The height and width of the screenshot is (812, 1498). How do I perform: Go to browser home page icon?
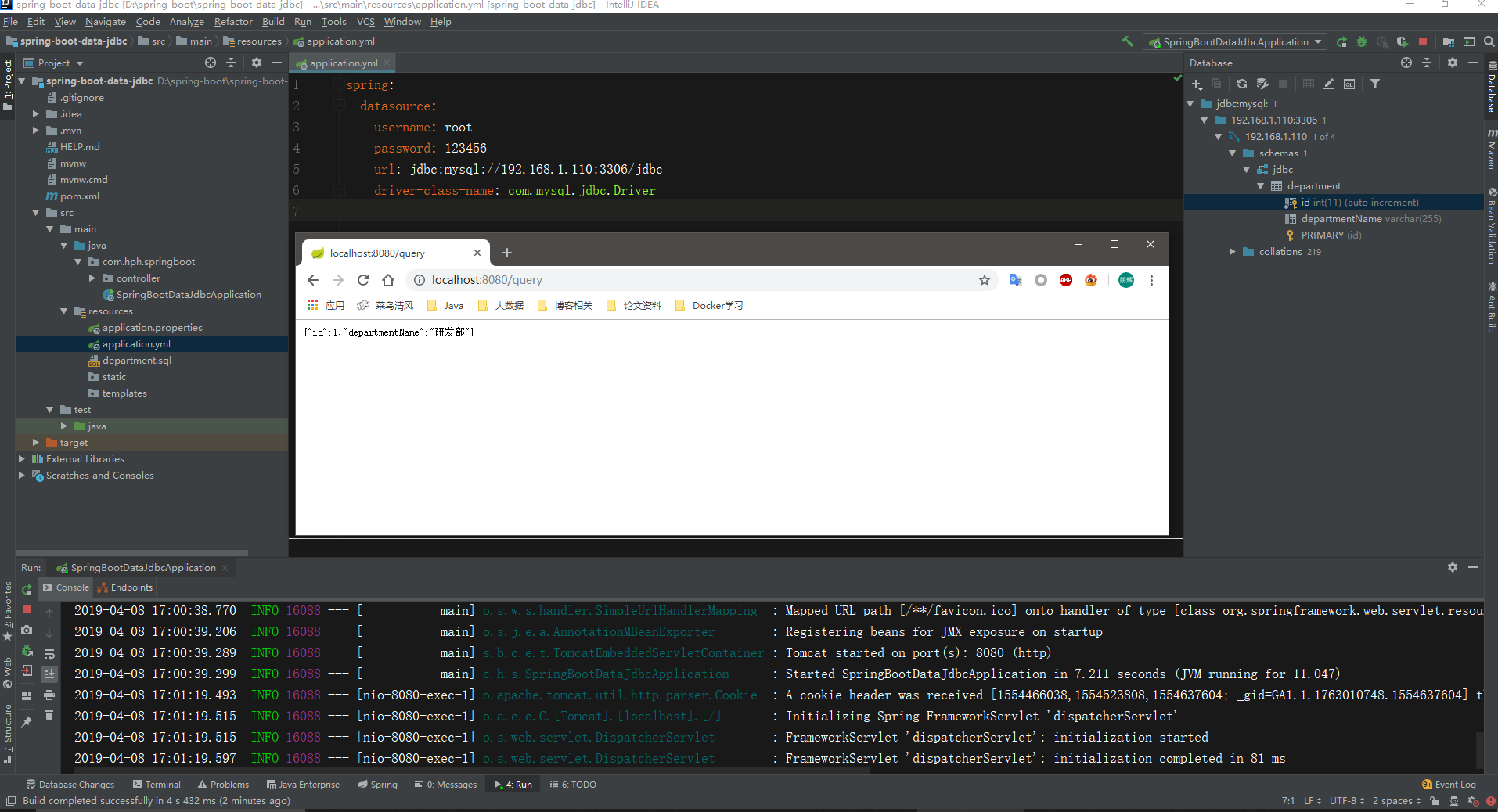click(x=388, y=280)
